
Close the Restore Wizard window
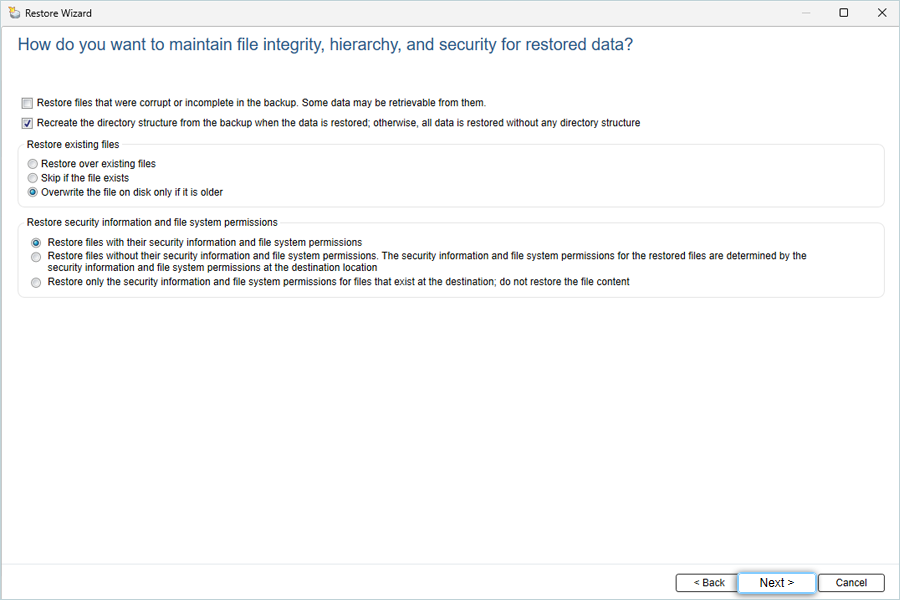tap(882, 13)
